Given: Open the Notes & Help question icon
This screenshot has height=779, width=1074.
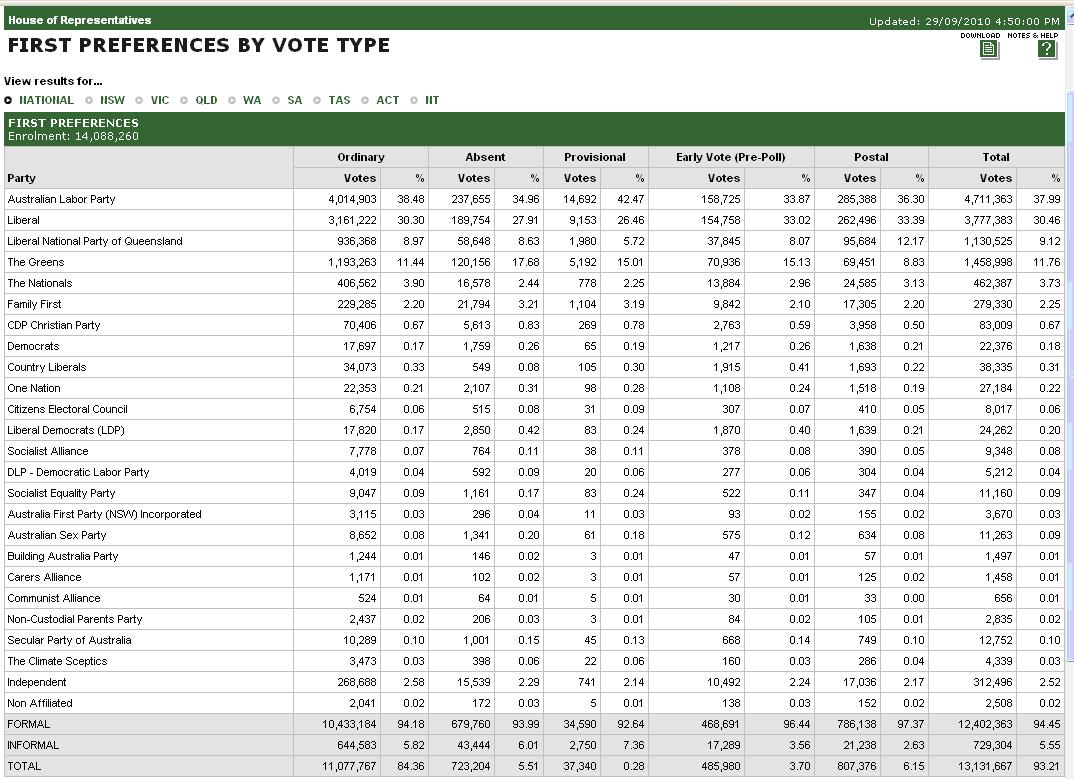Looking at the screenshot, I should click(1046, 49).
